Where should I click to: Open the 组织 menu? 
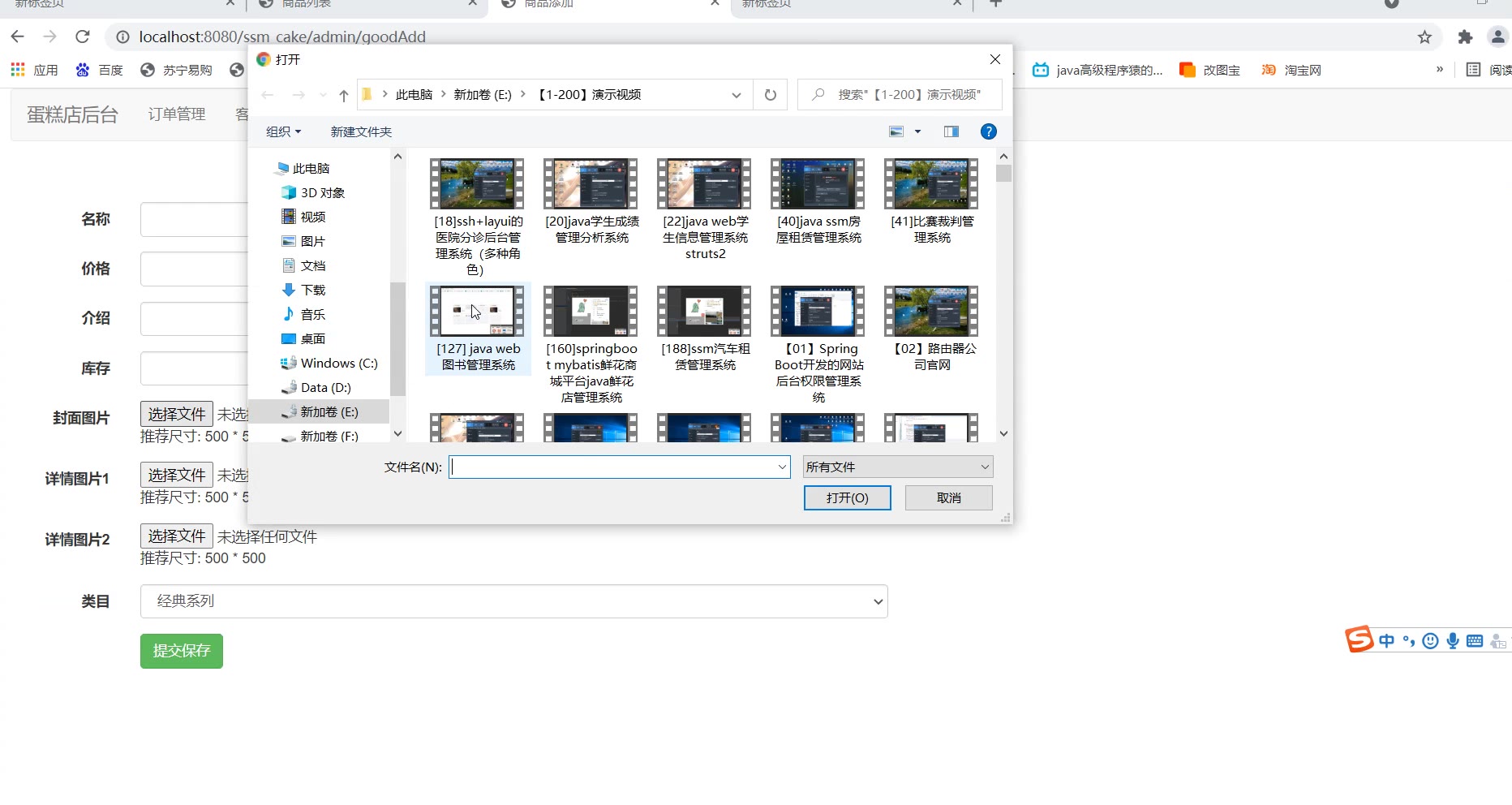(x=283, y=131)
